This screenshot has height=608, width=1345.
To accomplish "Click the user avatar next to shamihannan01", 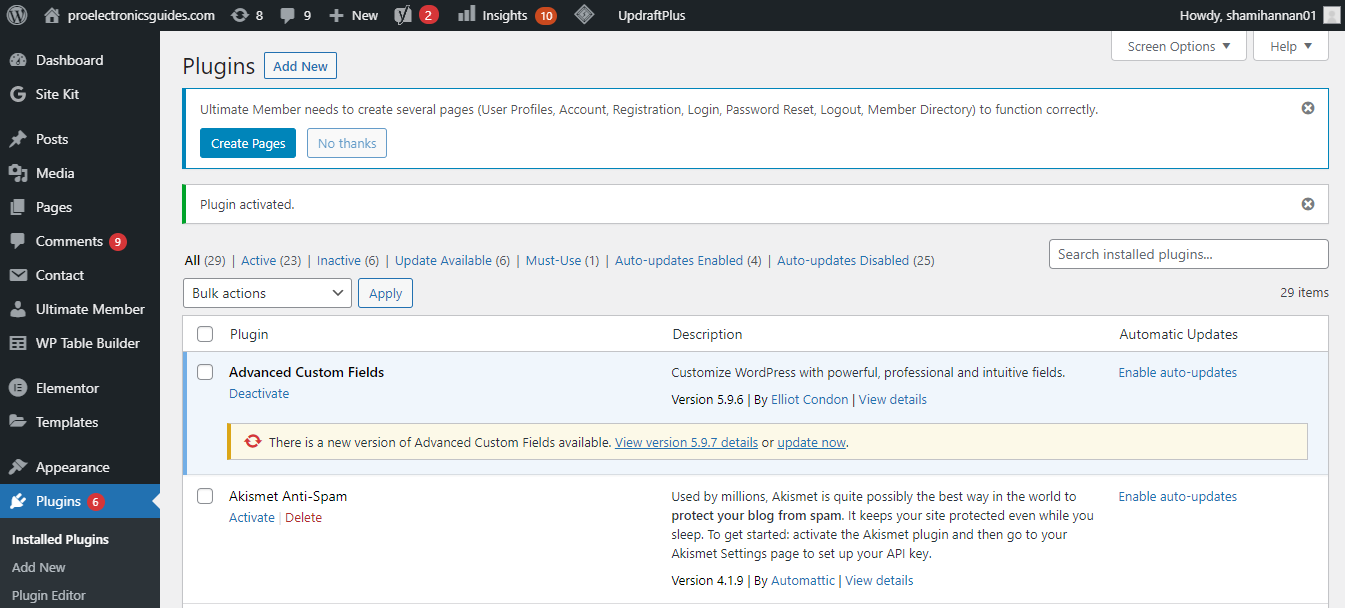I will click(1331, 15).
